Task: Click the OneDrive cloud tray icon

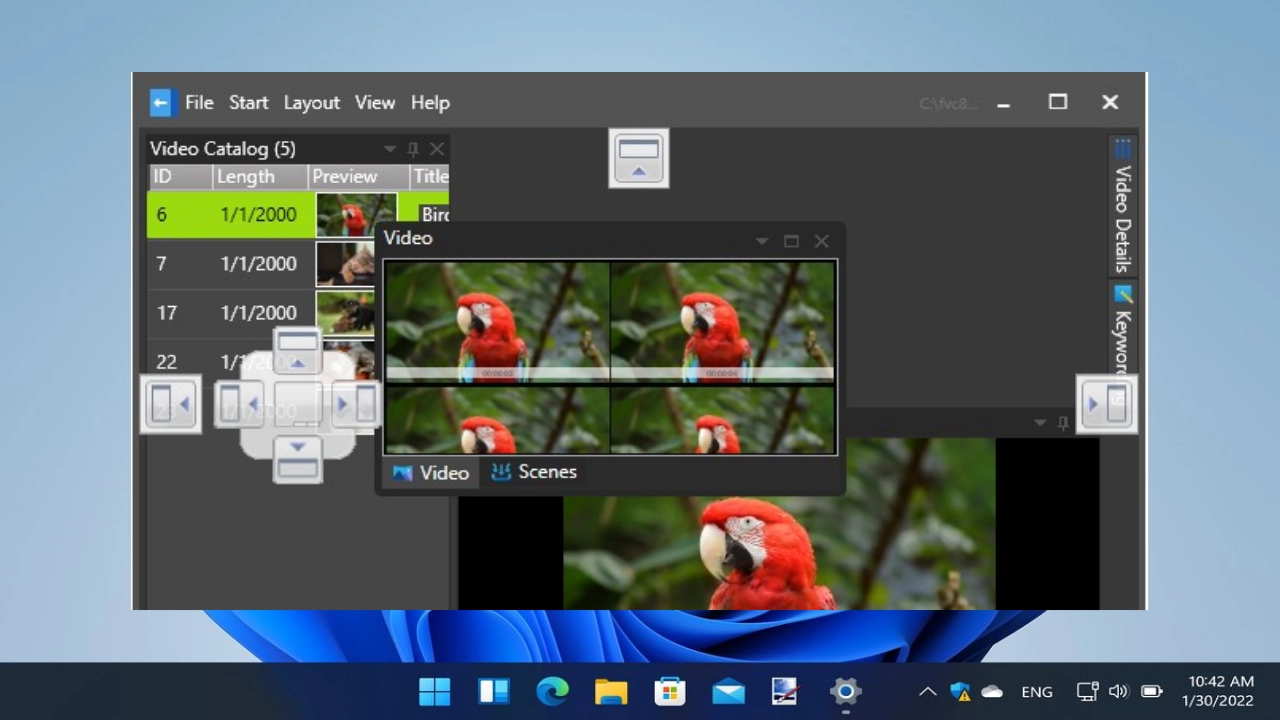Action: (992, 691)
